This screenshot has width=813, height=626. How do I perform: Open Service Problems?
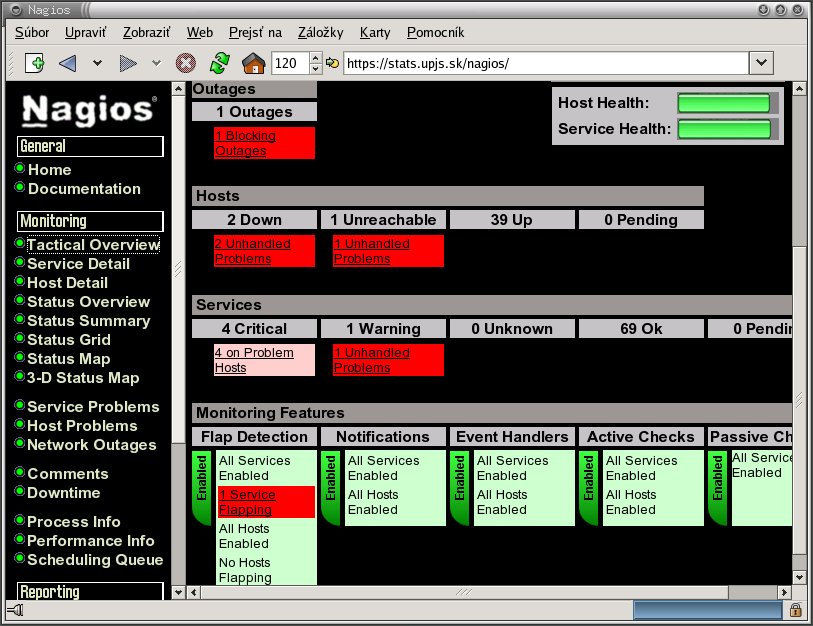93,407
